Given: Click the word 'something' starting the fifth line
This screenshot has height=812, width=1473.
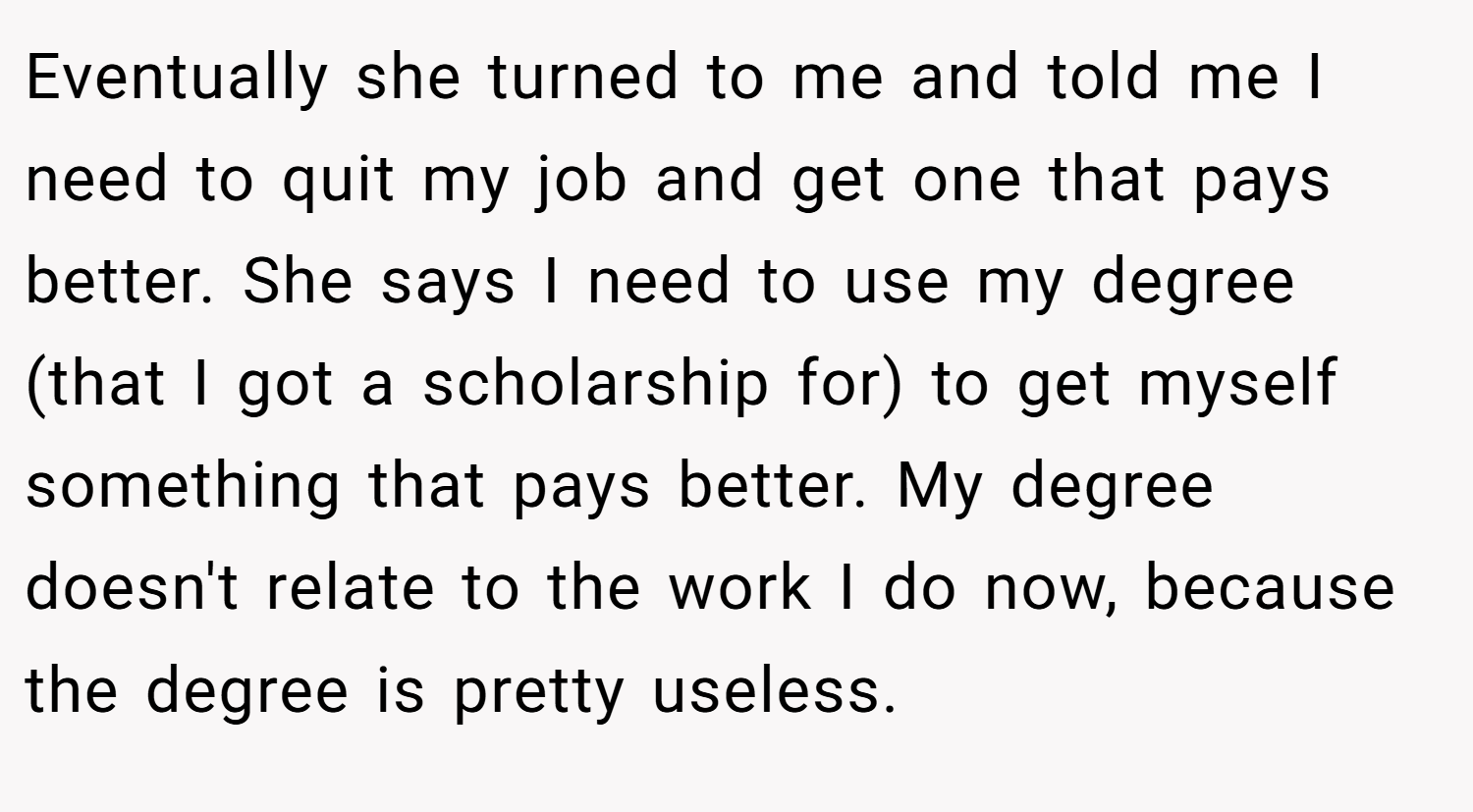Looking at the screenshot, I should pos(182,487).
